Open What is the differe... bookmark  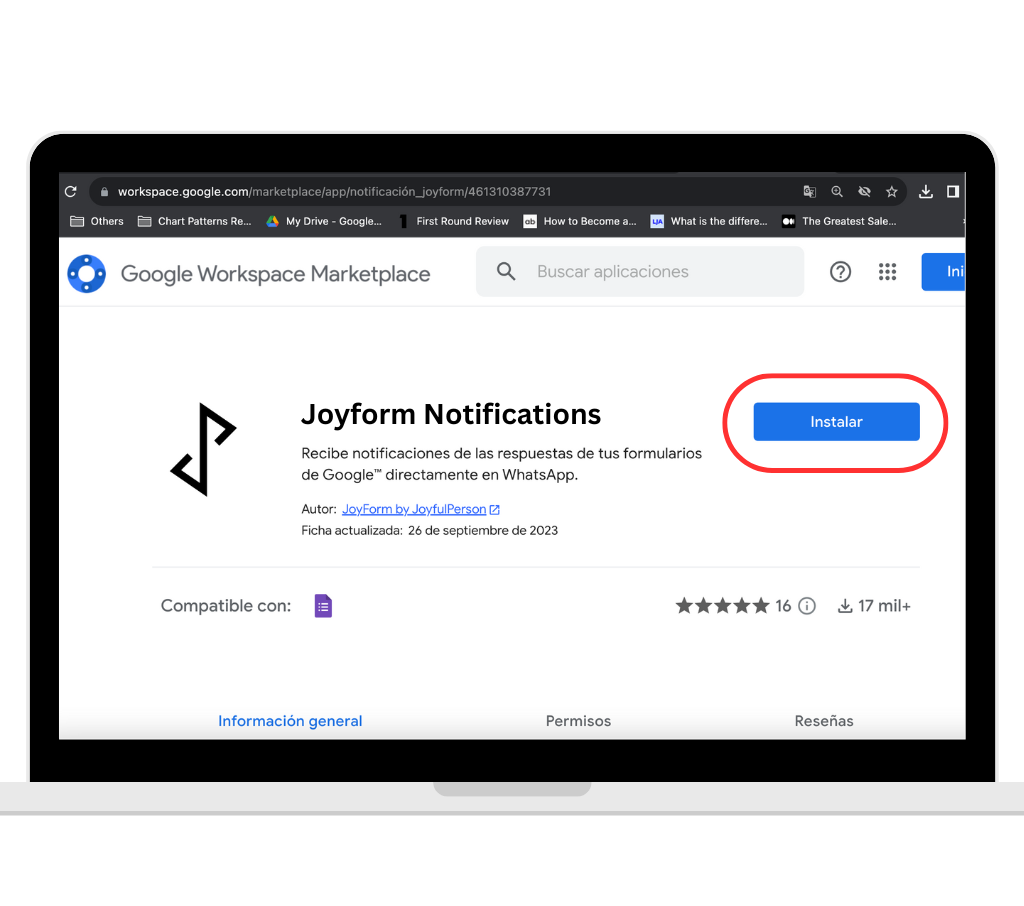point(709,221)
